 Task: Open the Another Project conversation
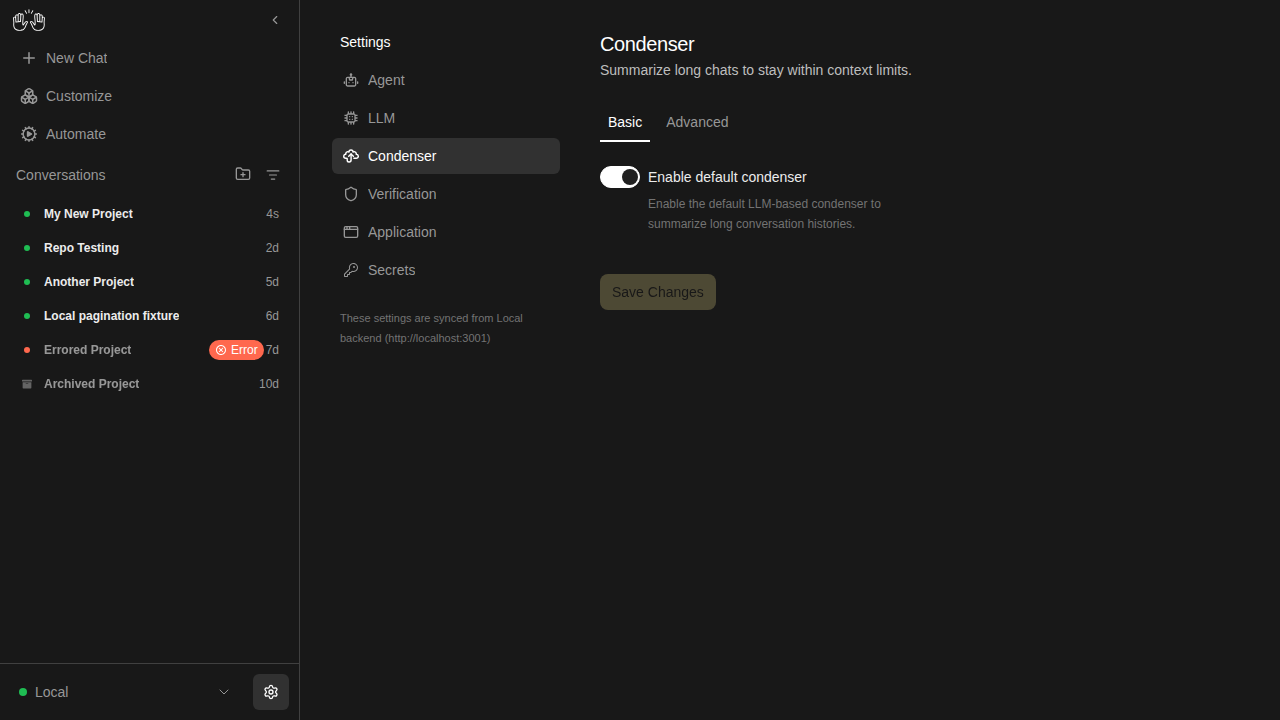click(150, 282)
